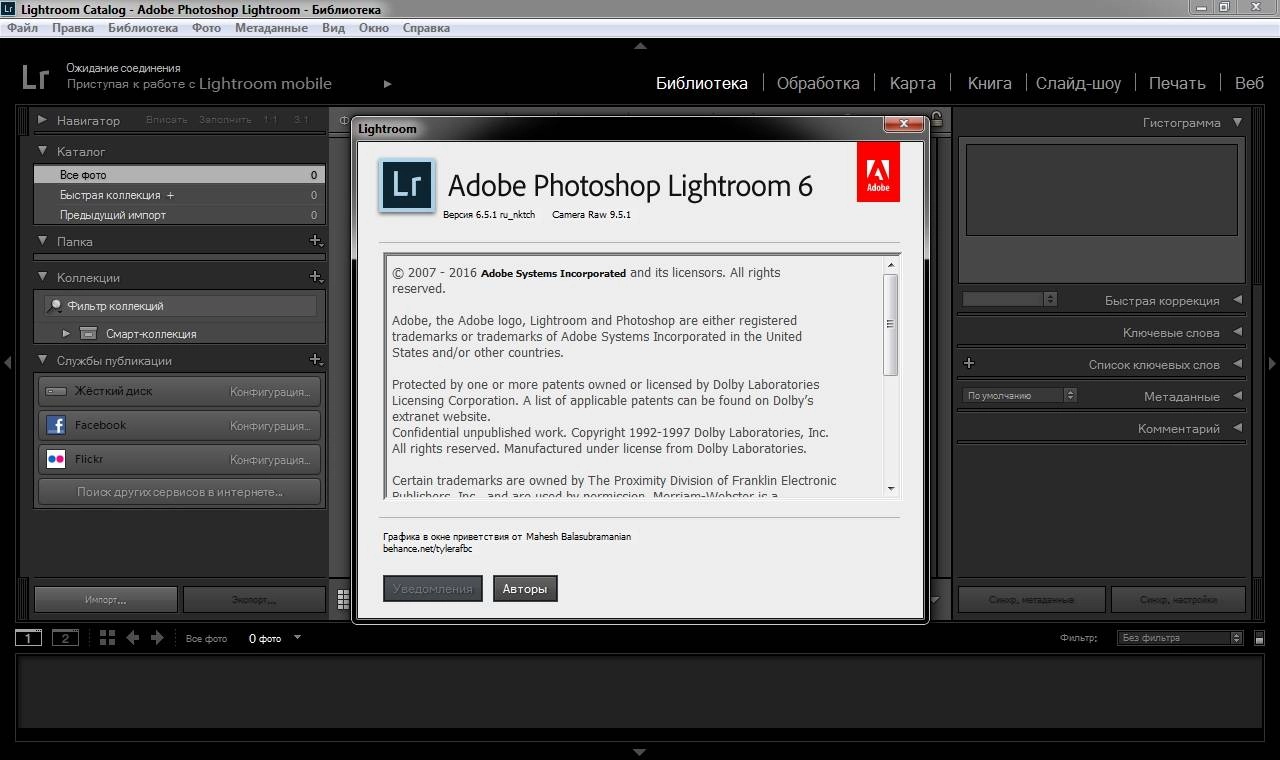The image size is (1280, 760).
Task: Click the Авторы button in About dialog
Action: point(525,589)
